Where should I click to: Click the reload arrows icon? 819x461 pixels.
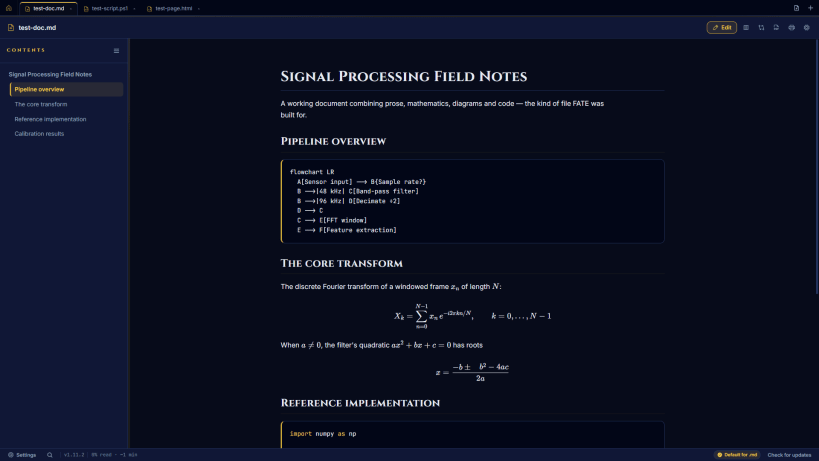(x=761, y=28)
